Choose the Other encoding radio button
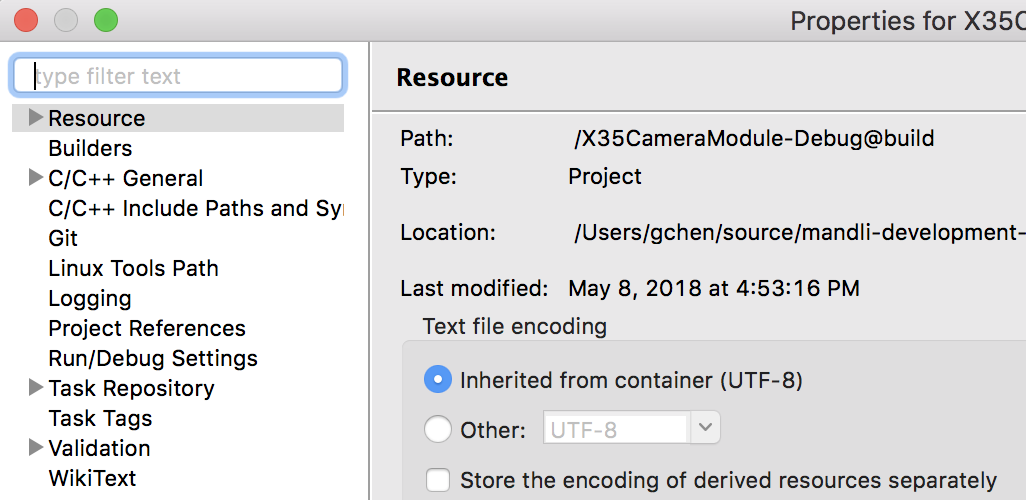The image size is (1026, 500). tap(438, 430)
